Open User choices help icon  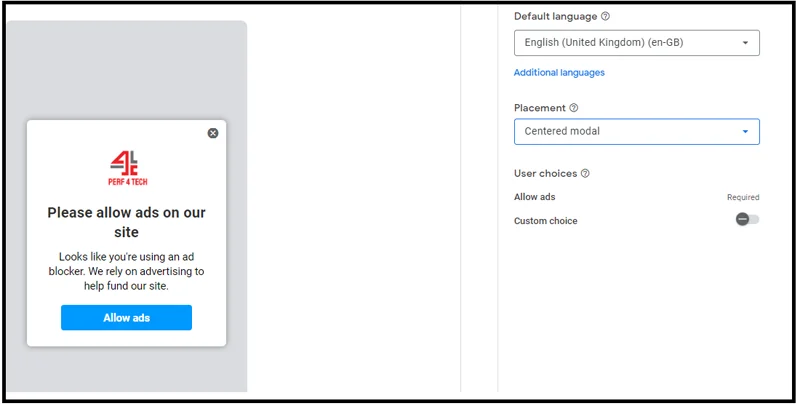click(x=585, y=173)
